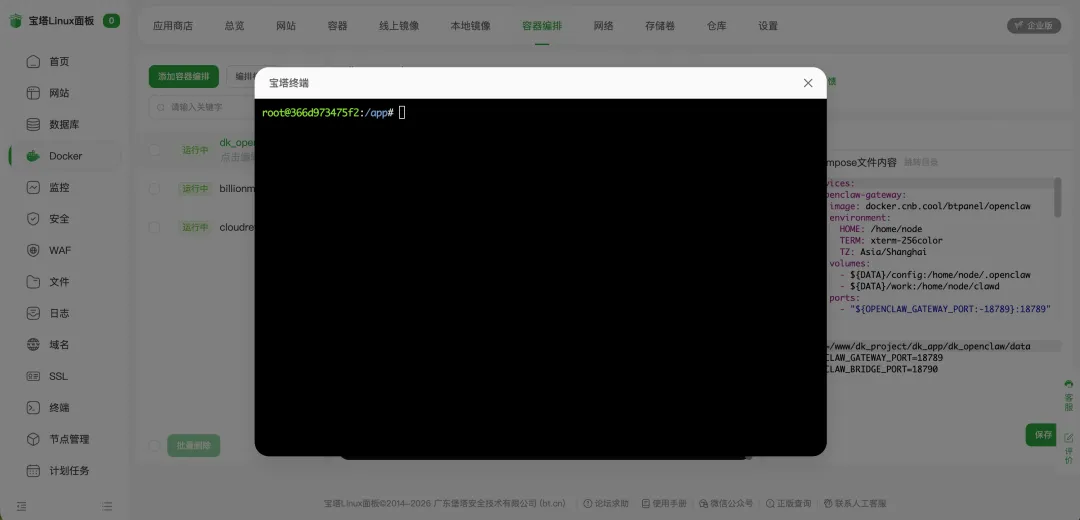This screenshot has width=1080, height=520.
Task: Open the 正版查询 footer link
Action: pos(789,503)
